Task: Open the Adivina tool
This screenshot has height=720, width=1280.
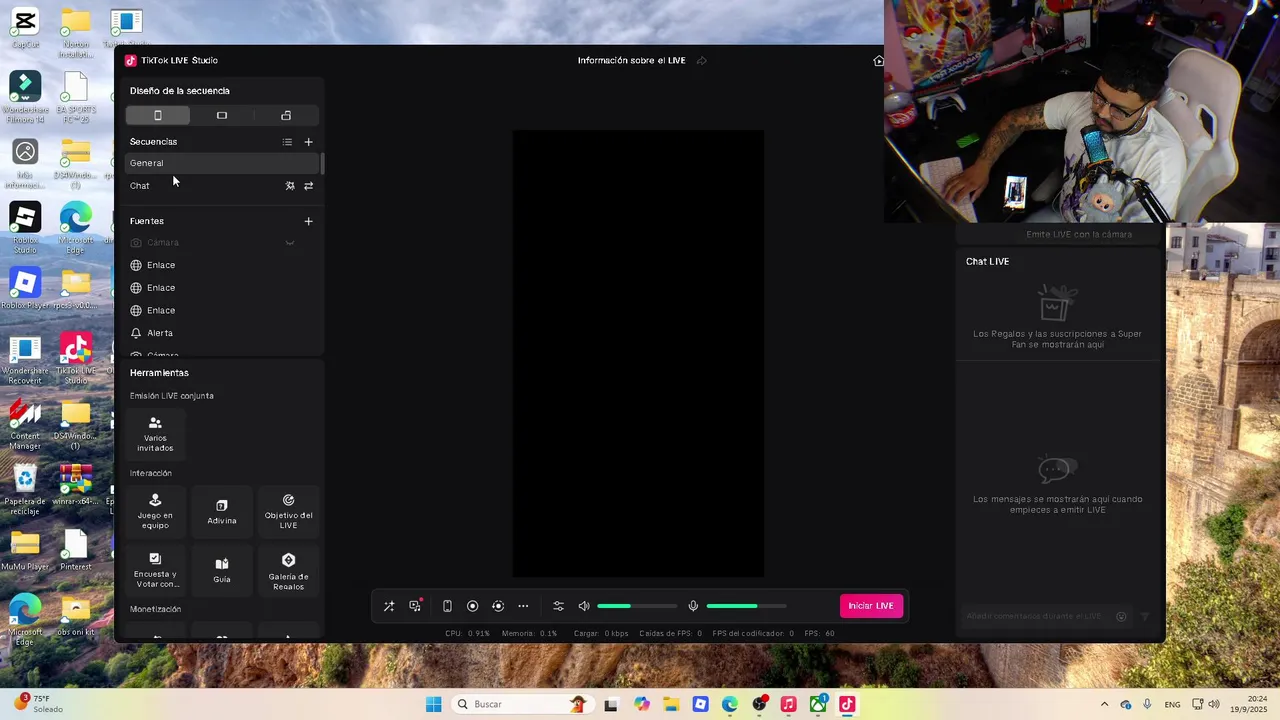Action: [x=222, y=511]
